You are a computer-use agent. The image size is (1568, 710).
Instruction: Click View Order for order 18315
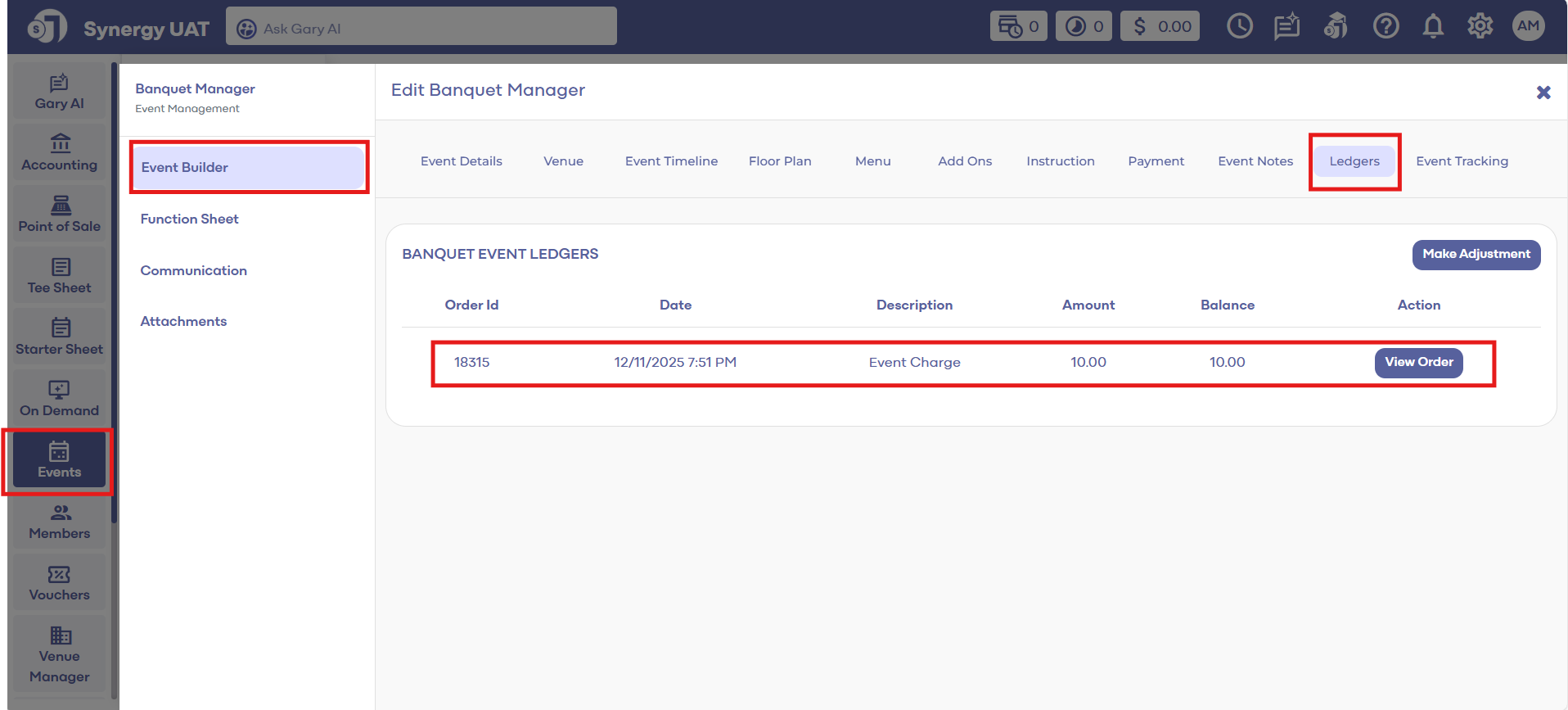click(x=1418, y=362)
